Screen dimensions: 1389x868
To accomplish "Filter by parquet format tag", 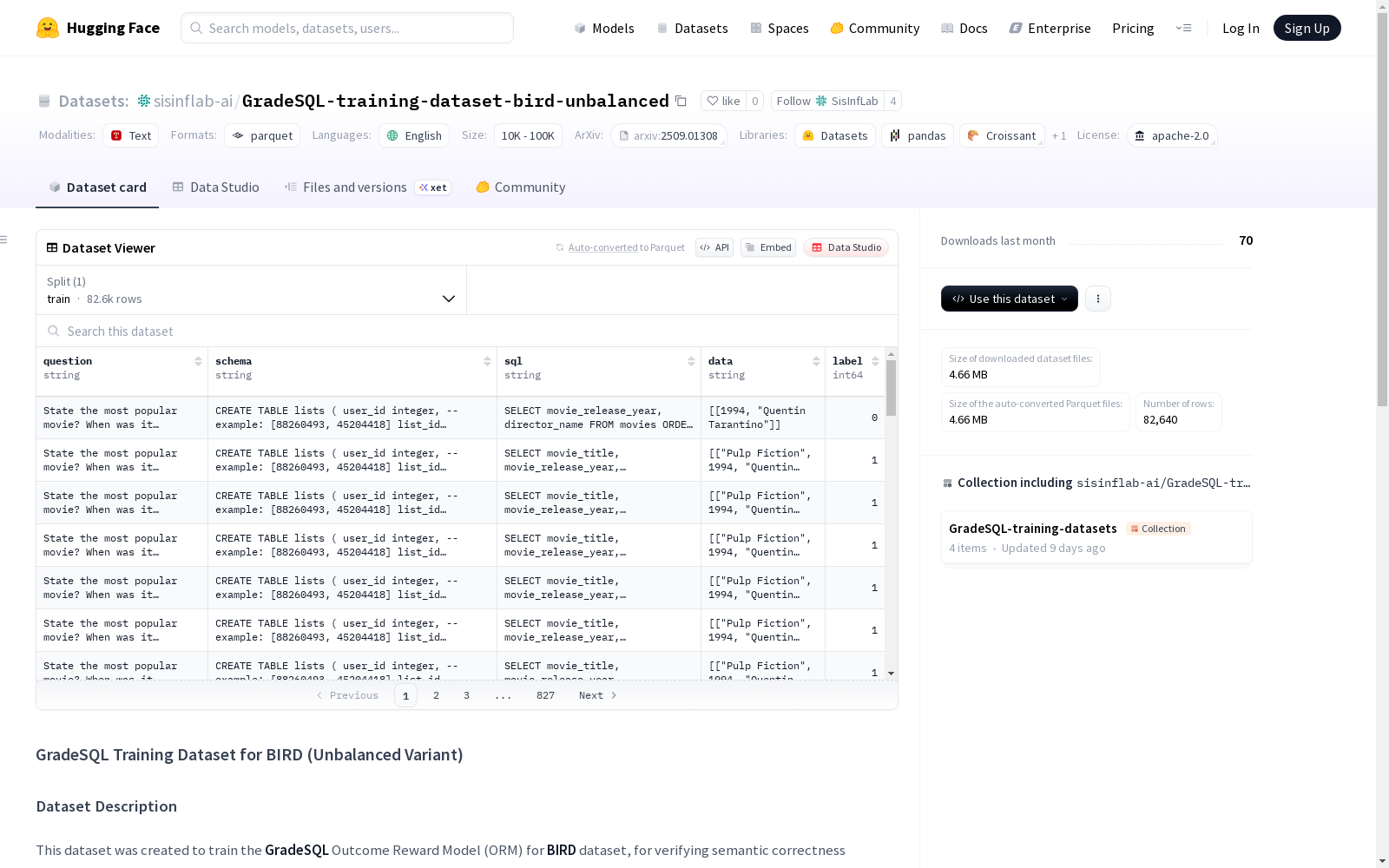I will click(x=262, y=135).
